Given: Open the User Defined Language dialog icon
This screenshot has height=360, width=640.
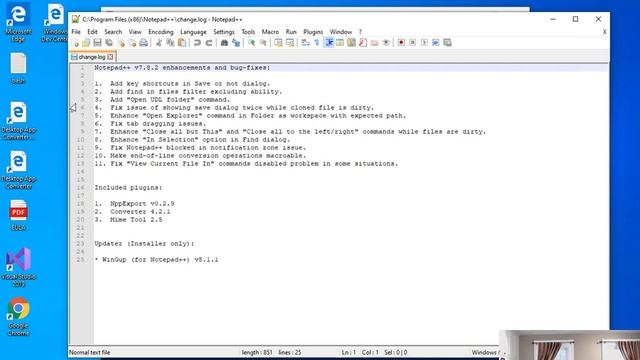Looking at the screenshot, I should (340, 42).
